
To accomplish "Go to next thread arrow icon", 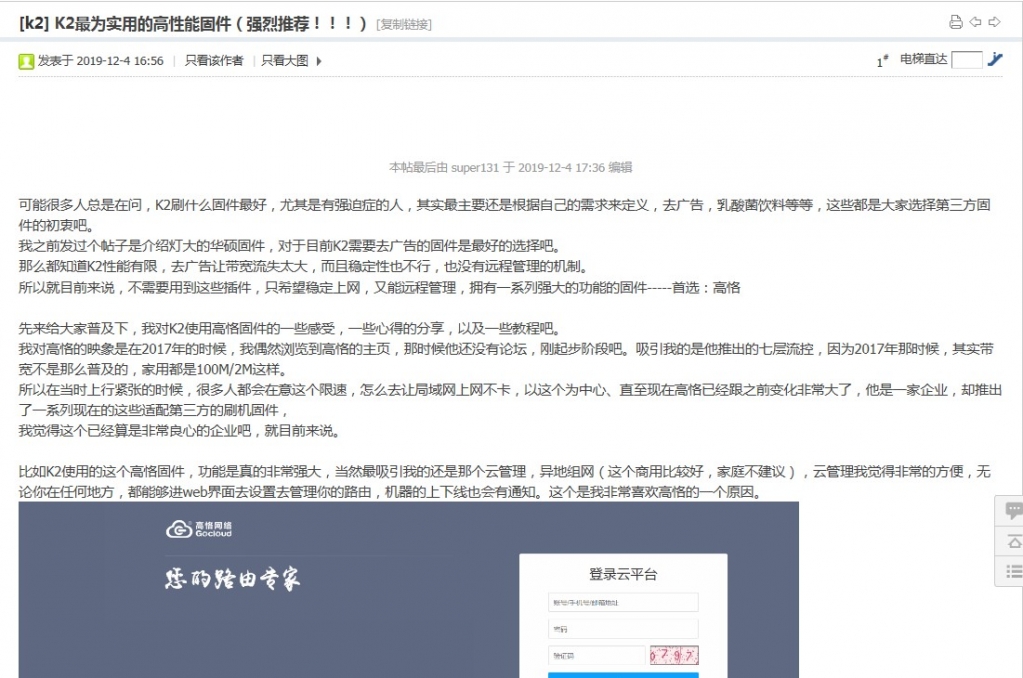I will point(994,22).
